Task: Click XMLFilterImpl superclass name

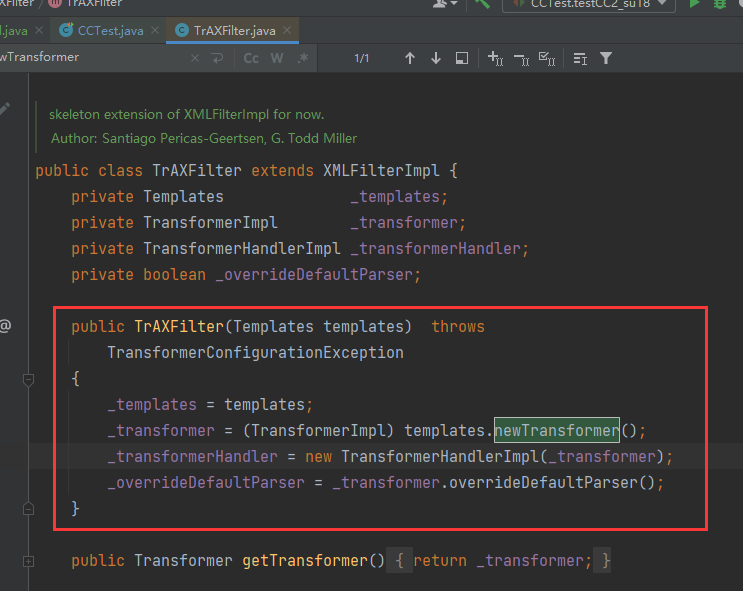Action: point(381,171)
